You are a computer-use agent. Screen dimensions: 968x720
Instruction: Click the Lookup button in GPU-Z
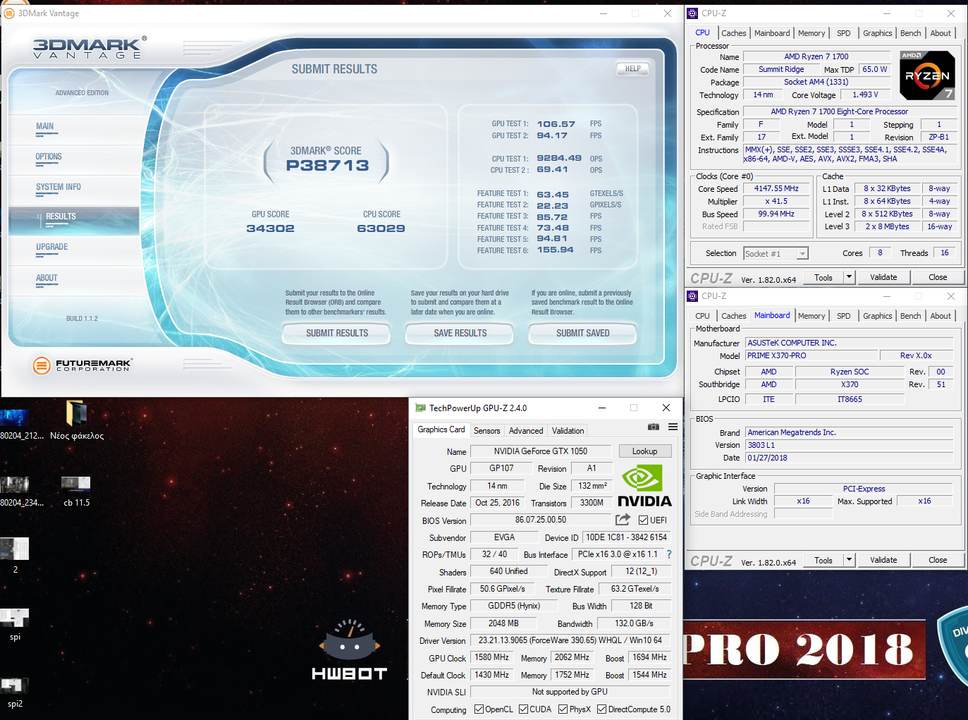pyautogui.click(x=644, y=451)
